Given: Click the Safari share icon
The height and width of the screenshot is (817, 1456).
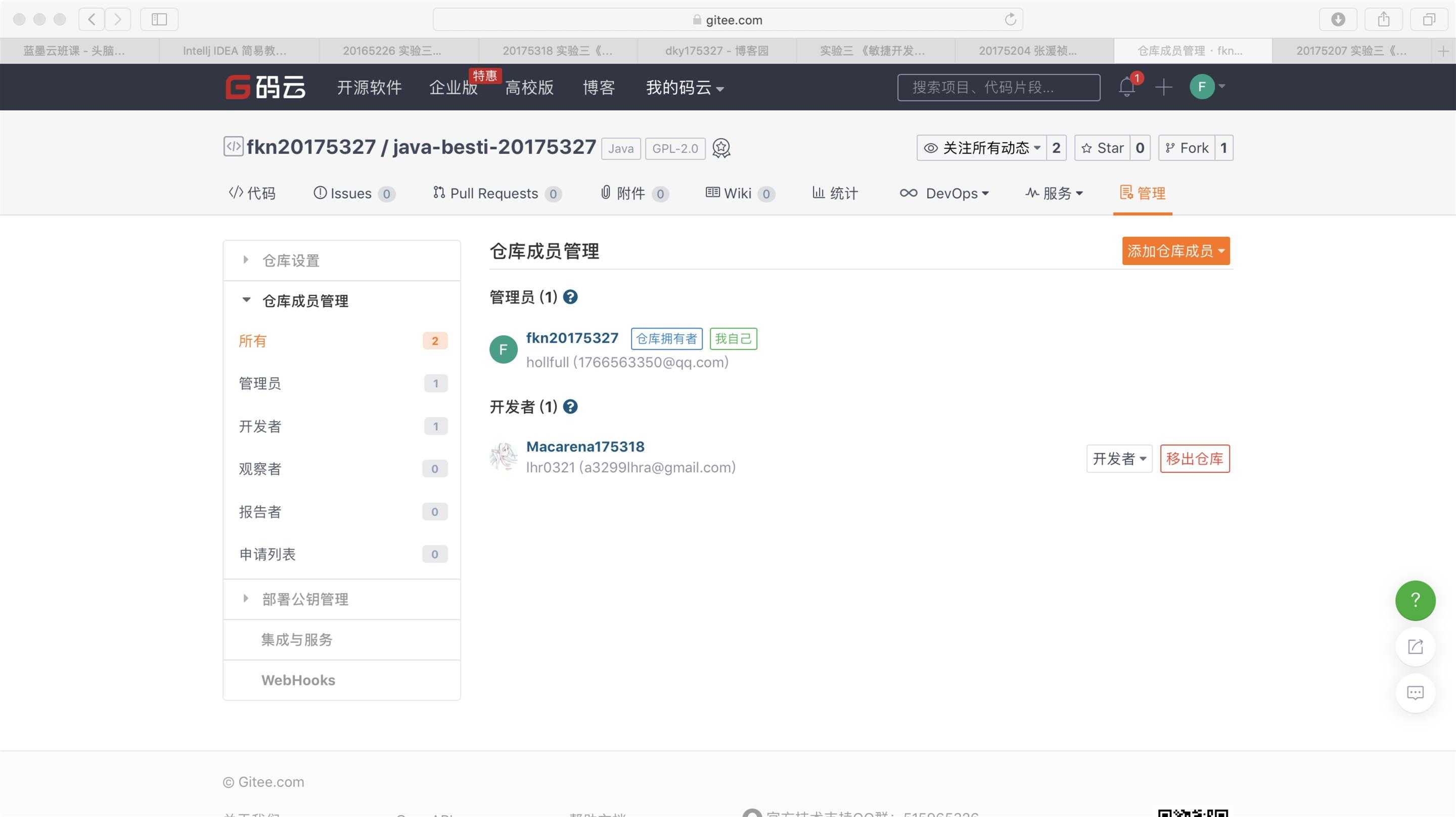Looking at the screenshot, I should click(x=1384, y=19).
